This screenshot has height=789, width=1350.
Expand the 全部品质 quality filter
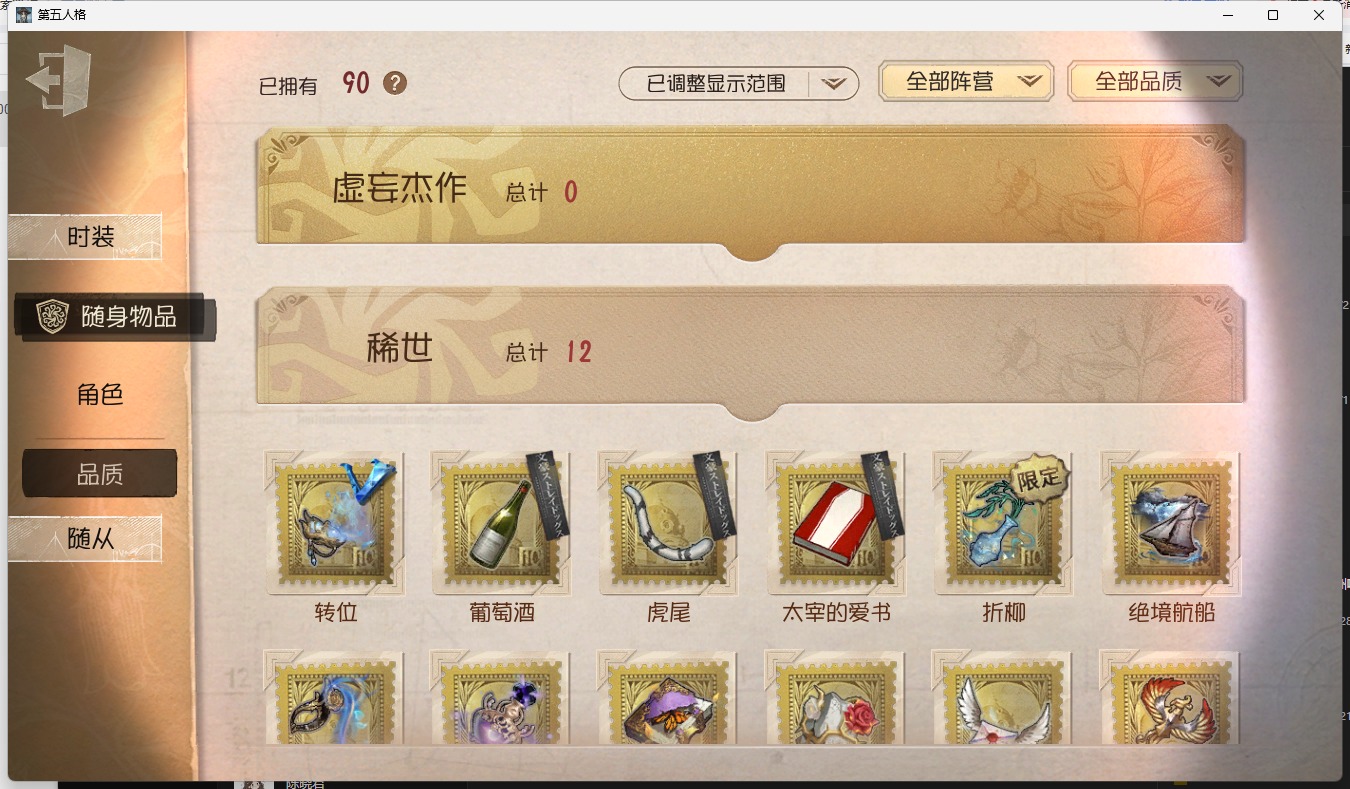pos(1155,82)
